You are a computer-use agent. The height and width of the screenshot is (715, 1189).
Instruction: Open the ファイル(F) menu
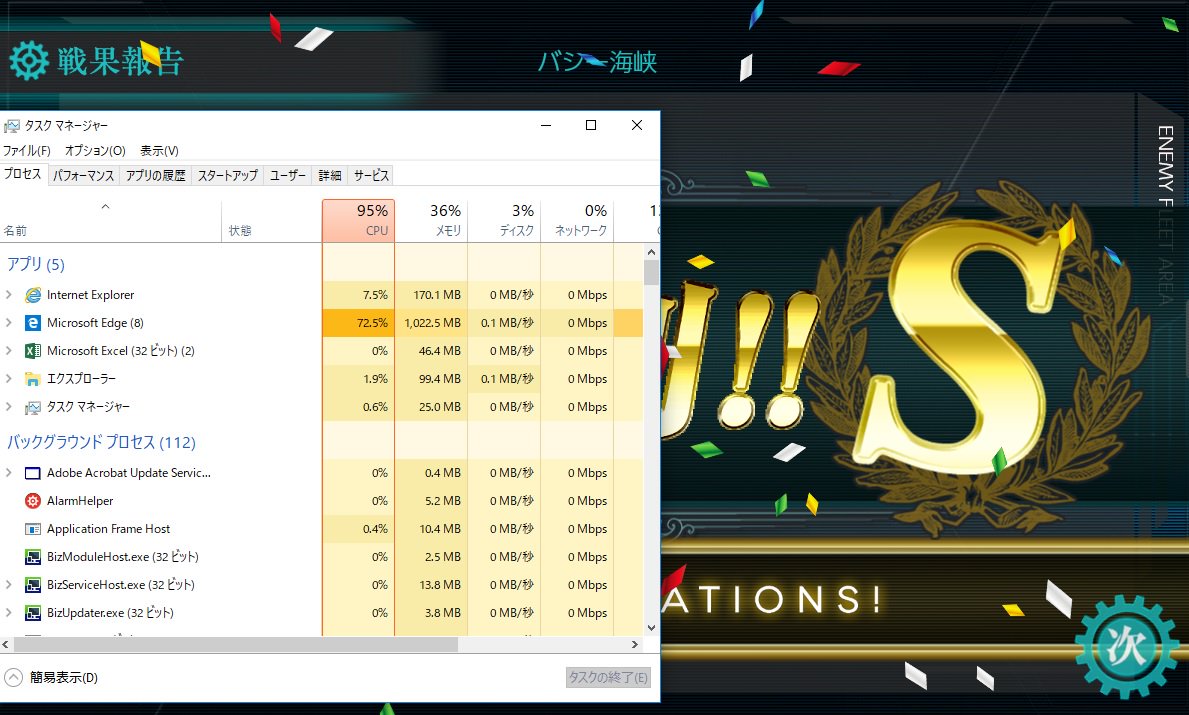point(27,151)
